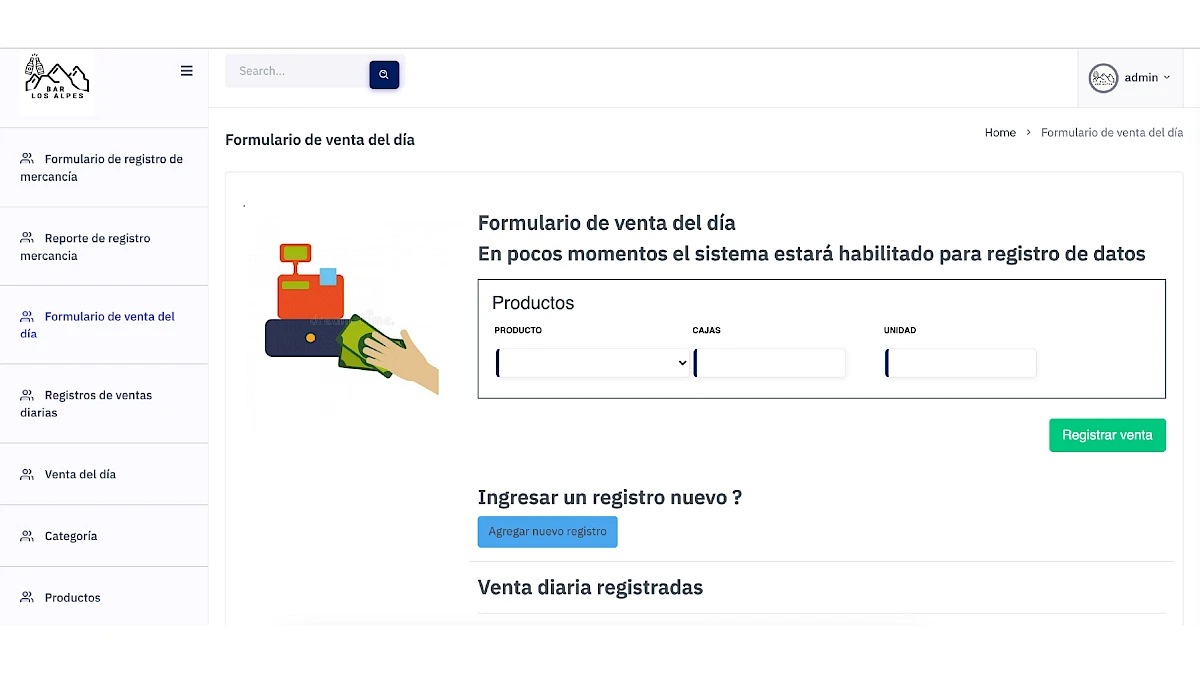Click the Bar Los Alpes logo

(58, 83)
